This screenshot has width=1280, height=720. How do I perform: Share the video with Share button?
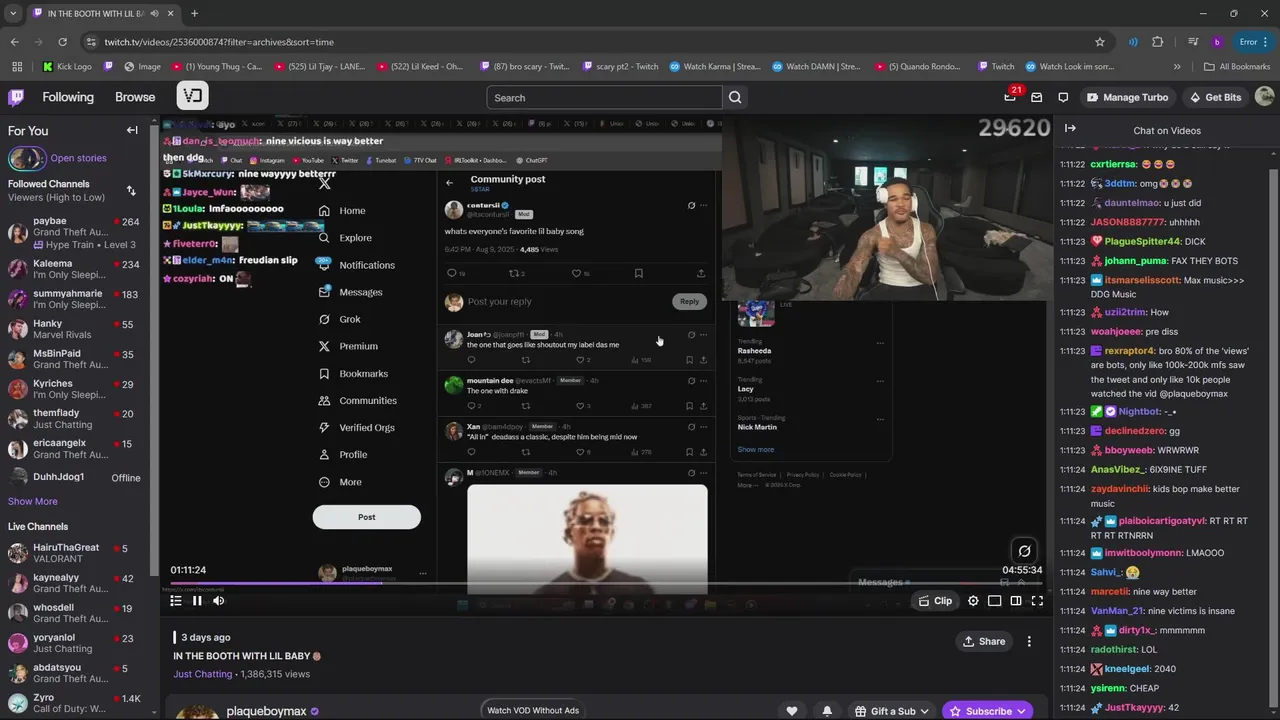point(983,641)
